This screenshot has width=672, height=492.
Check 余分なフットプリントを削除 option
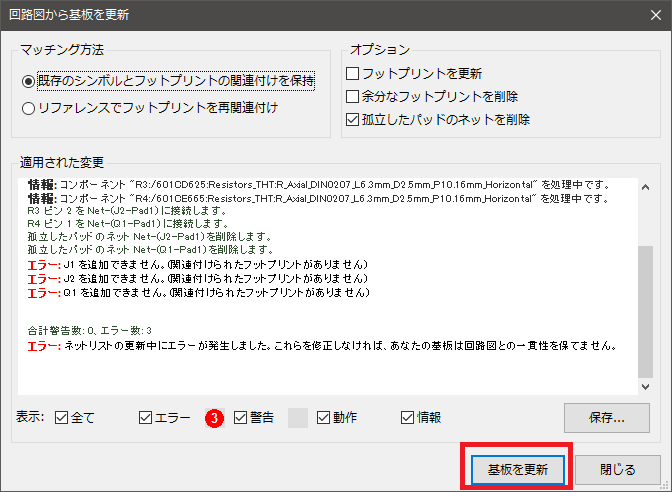352,97
